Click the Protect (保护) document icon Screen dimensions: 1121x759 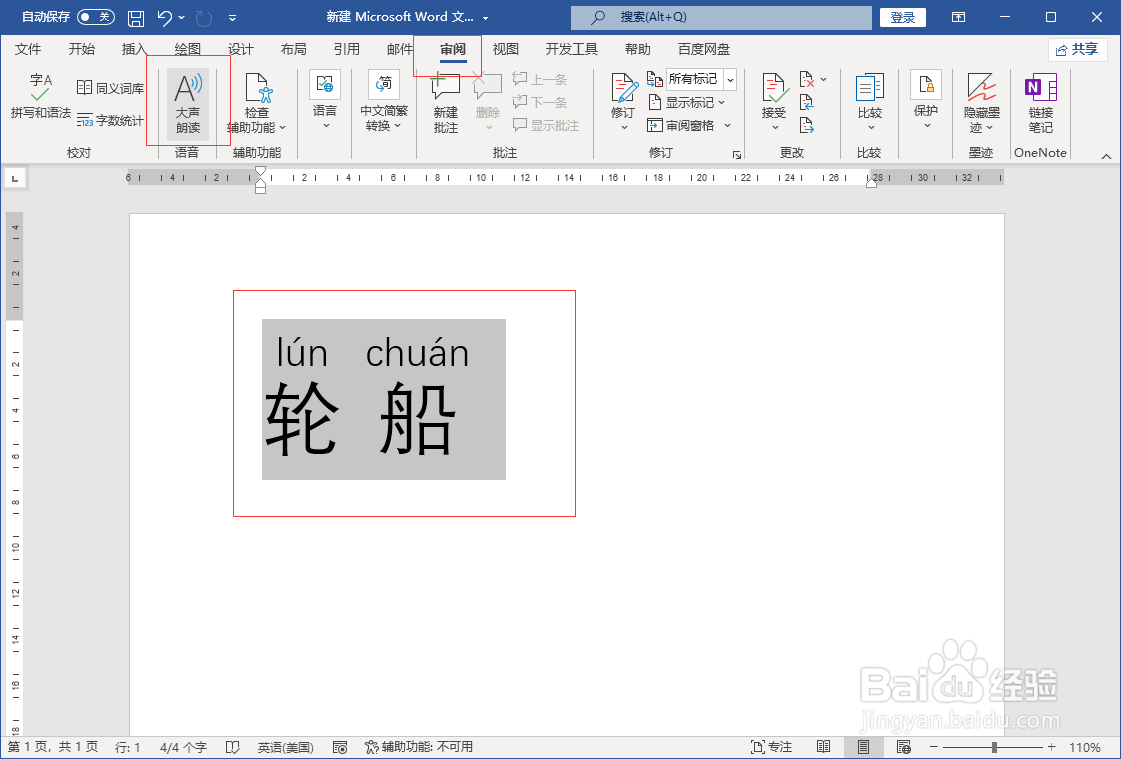point(926,85)
